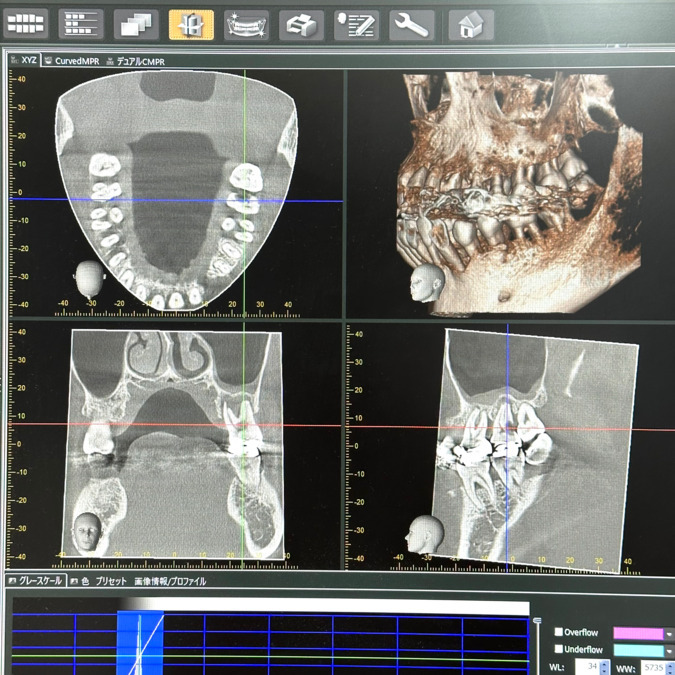675x675 pixels.
Task: Click the printer icon in toolbar
Action: click(x=301, y=25)
